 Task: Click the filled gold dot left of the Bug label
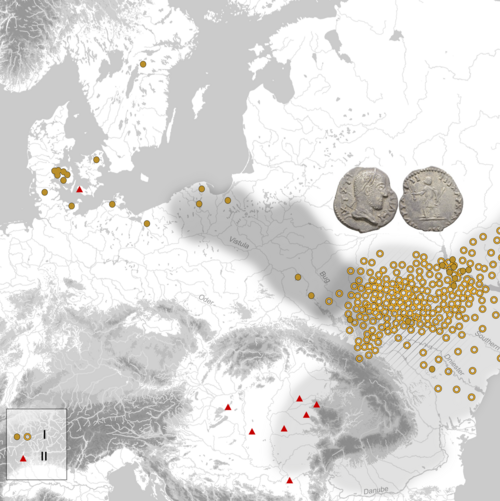coord(298,277)
